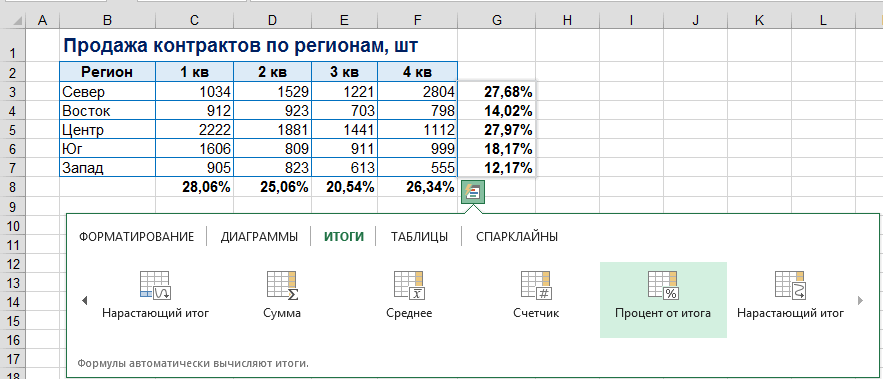Select row 2 header
883x379 pixels.
point(13,72)
